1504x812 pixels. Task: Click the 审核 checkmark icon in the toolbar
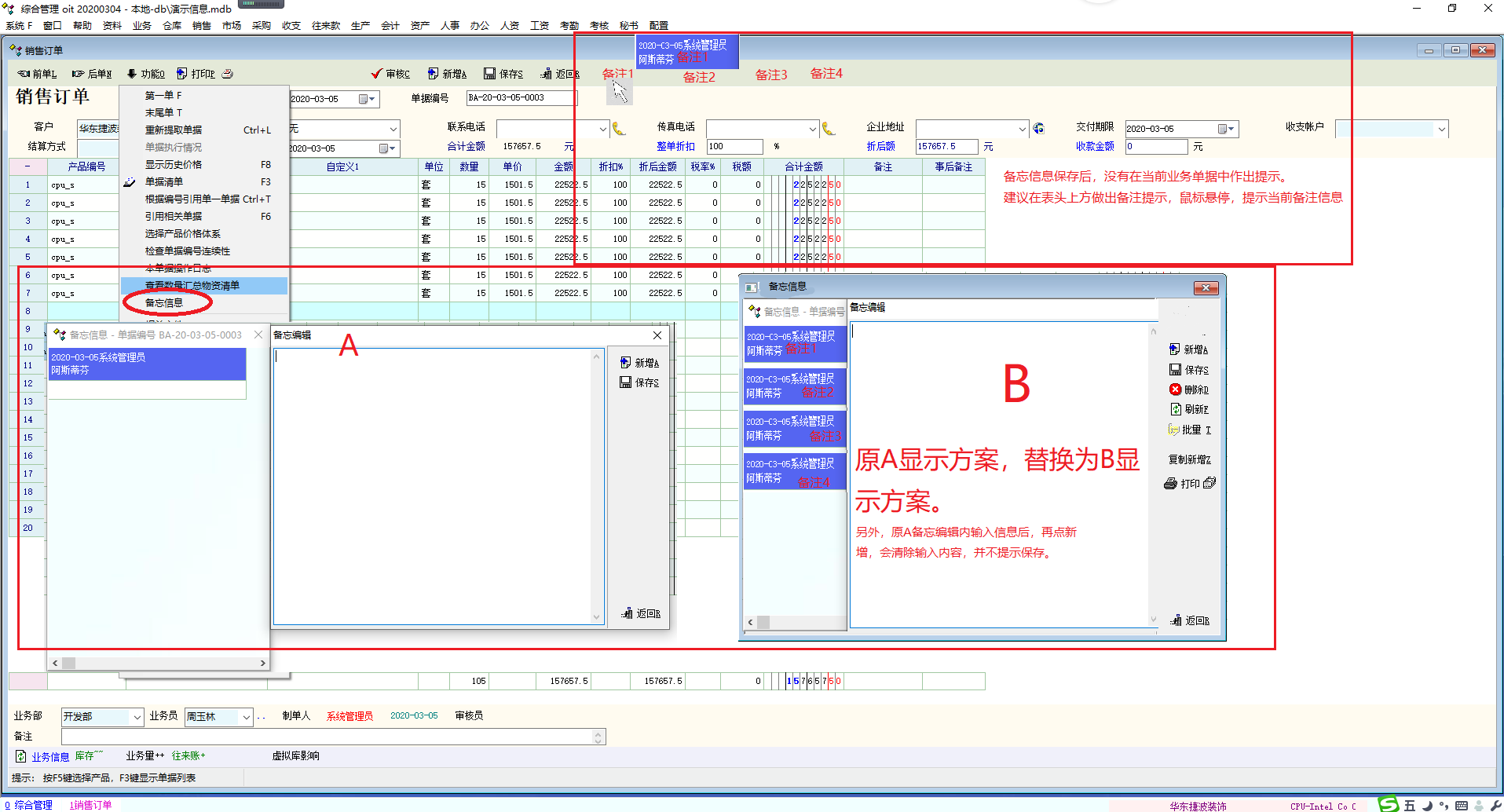pyautogui.click(x=377, y=74)
